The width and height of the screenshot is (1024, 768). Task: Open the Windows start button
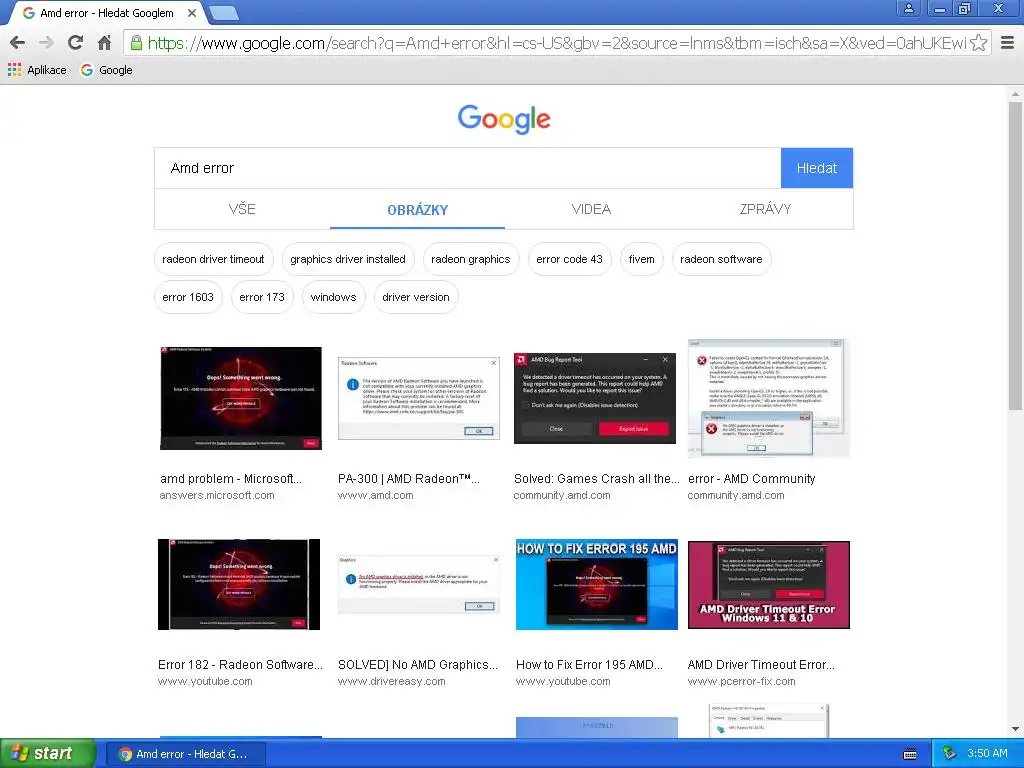[x=47, y=754]
